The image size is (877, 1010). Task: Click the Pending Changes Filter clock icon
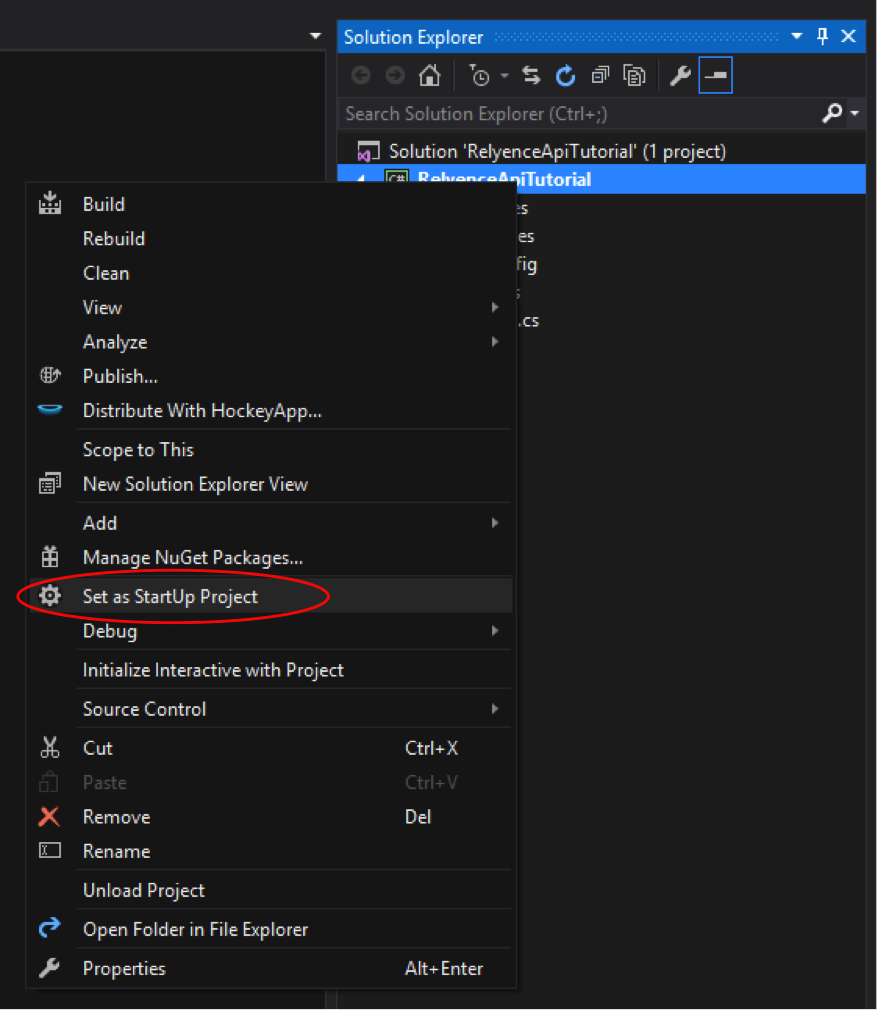tap(480, 76)
